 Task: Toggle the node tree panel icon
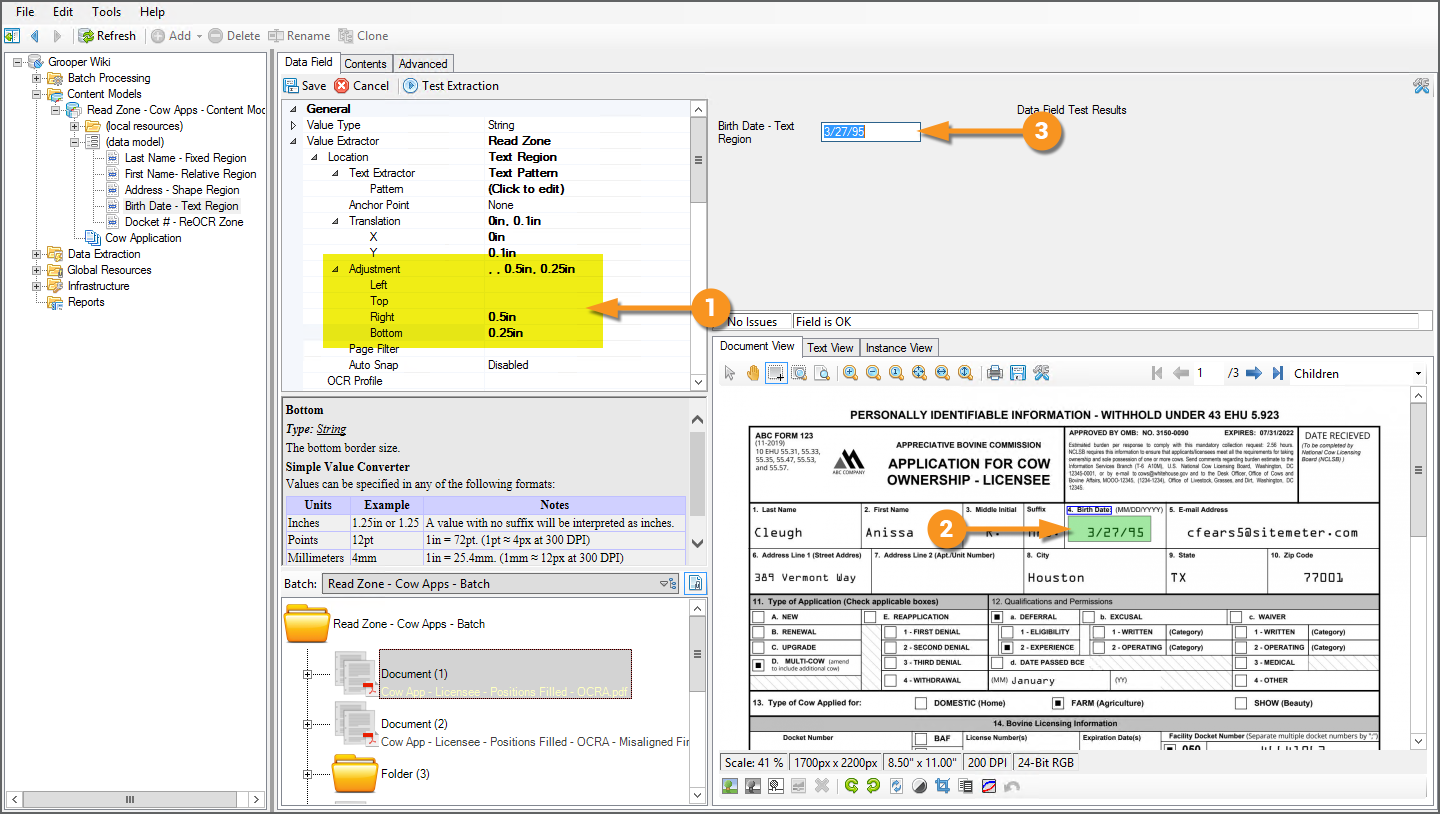coord(12,36)
